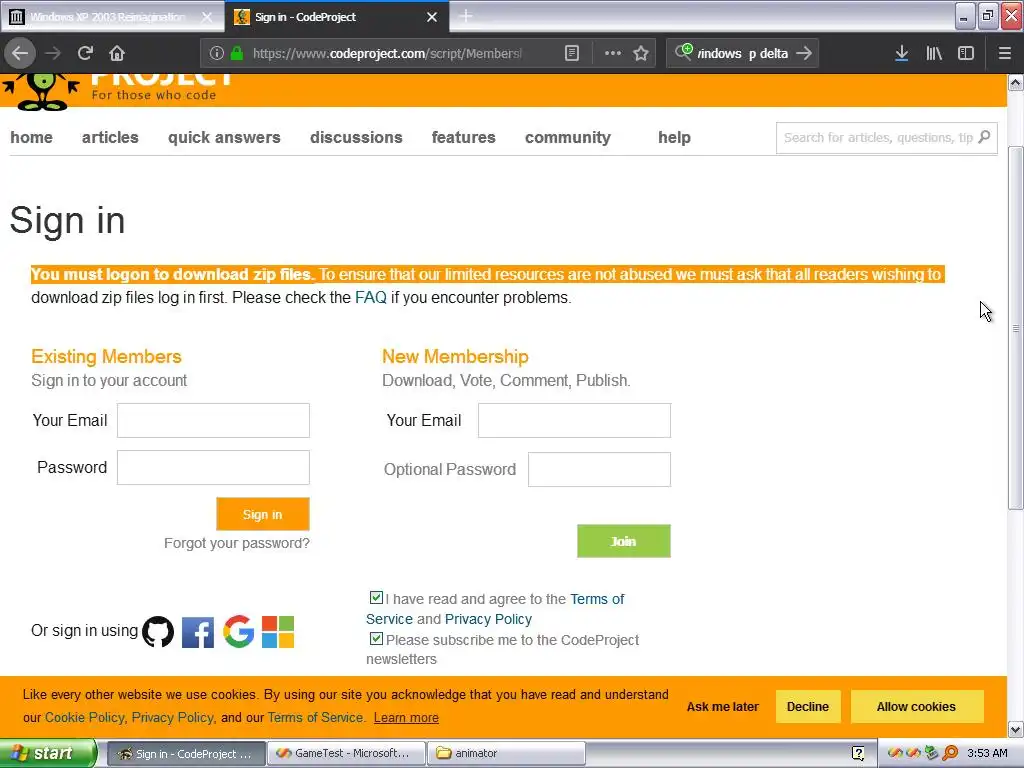Click Ask me later in cookie banner

(x=722, y=707)
